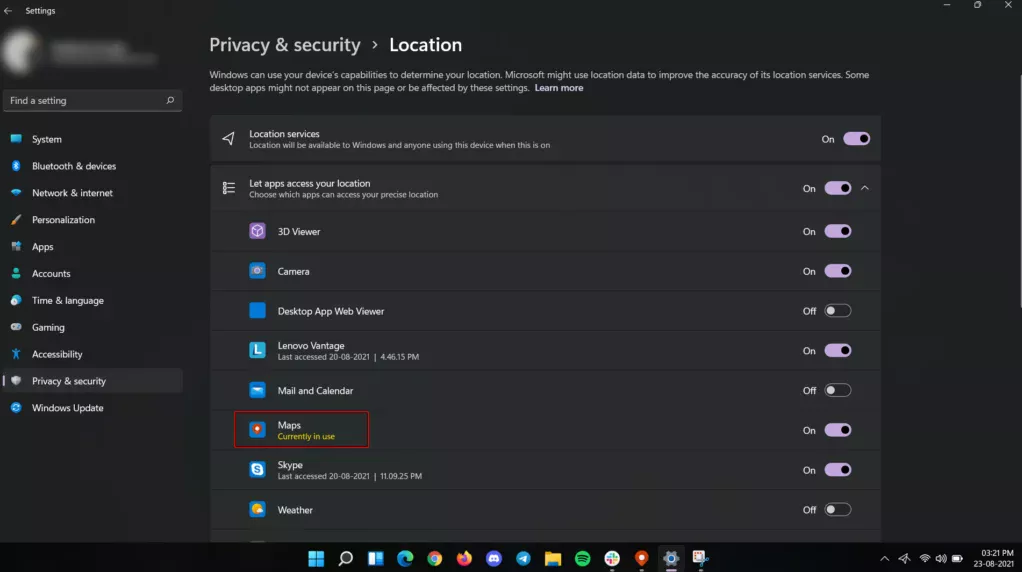Open Bluetooth & devices settings
The width and height of the screenshot is (1022, 572).
click(x=74, y=166)
